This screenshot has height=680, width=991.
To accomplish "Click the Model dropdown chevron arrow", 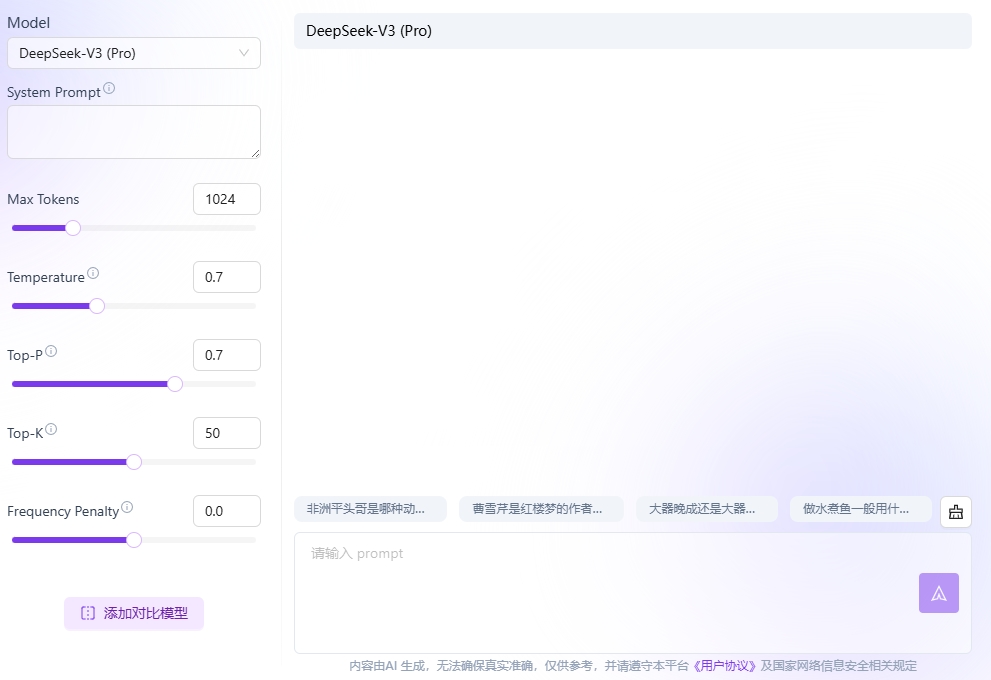I will [x=243, y=53].
